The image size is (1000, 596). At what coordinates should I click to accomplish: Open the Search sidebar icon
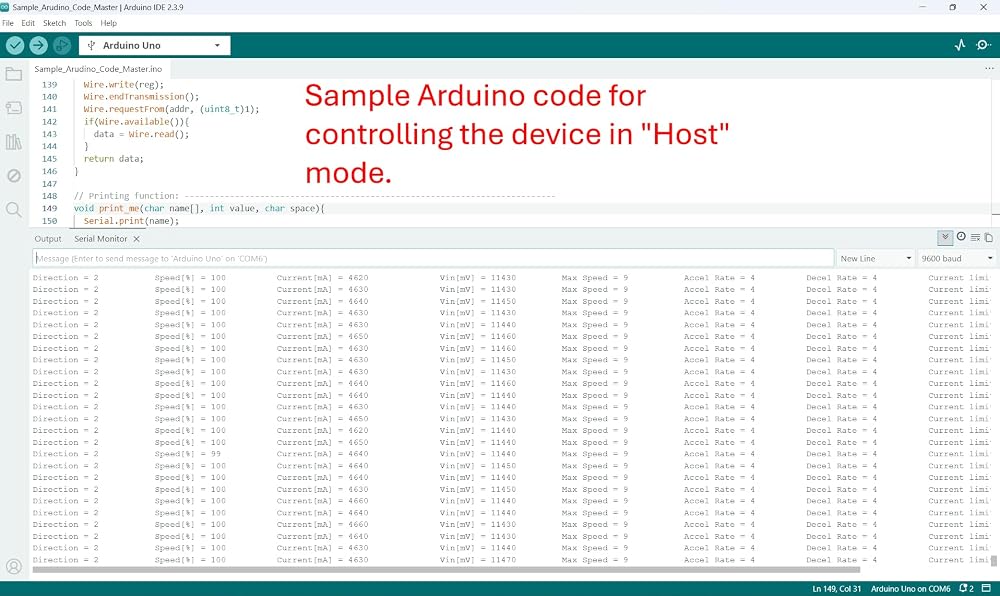(x=13, y=209)
